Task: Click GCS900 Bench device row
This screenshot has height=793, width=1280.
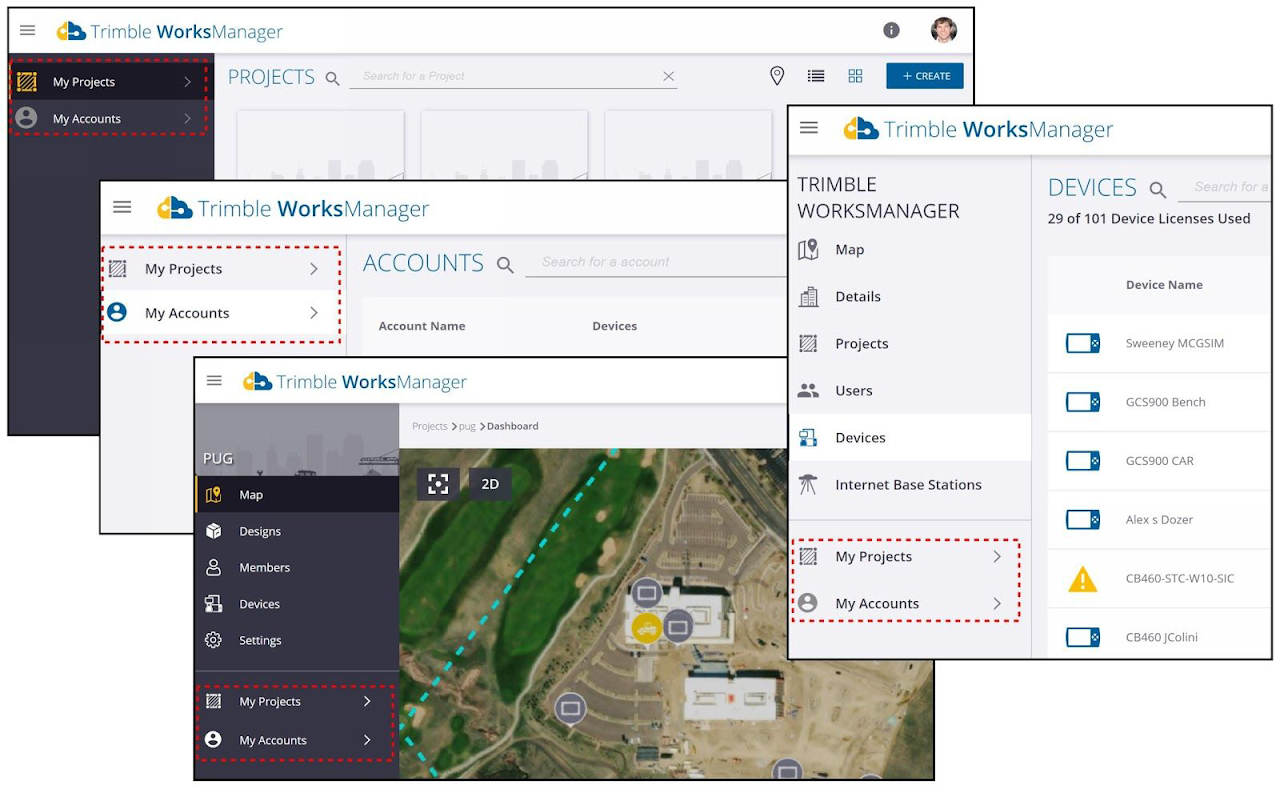Action: point(1159,403)
